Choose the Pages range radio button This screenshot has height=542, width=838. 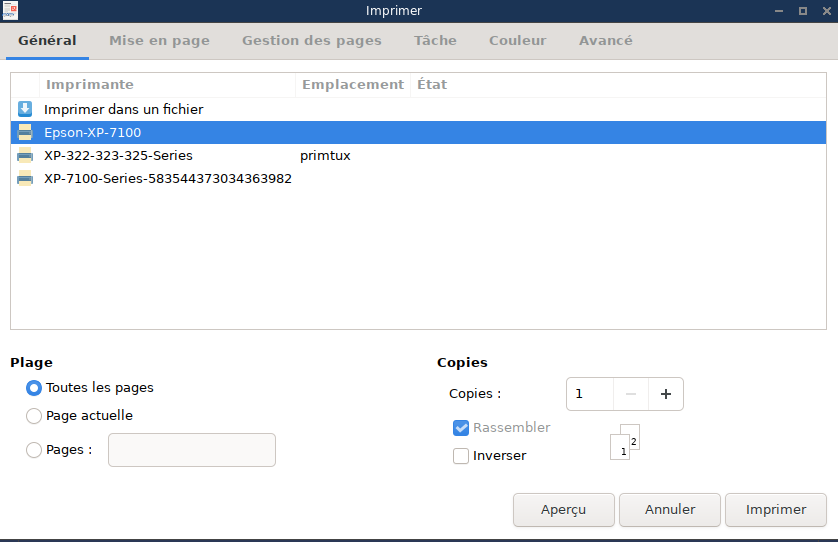pos(34,450)
